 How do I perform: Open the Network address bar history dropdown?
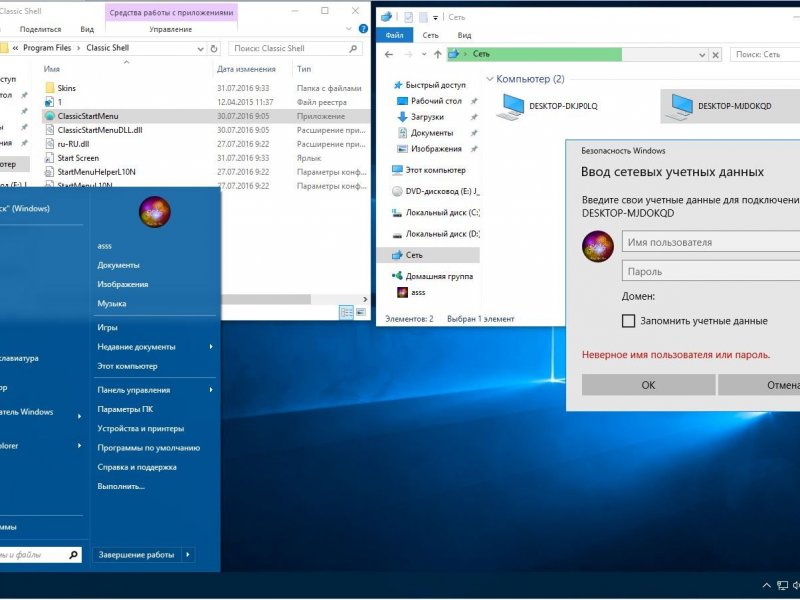(x=702, y=55)
